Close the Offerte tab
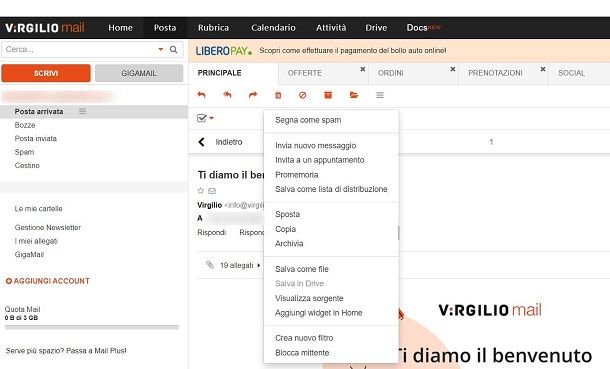The height and width of the screenshot is (369, 610). click(x=363, y=69)
